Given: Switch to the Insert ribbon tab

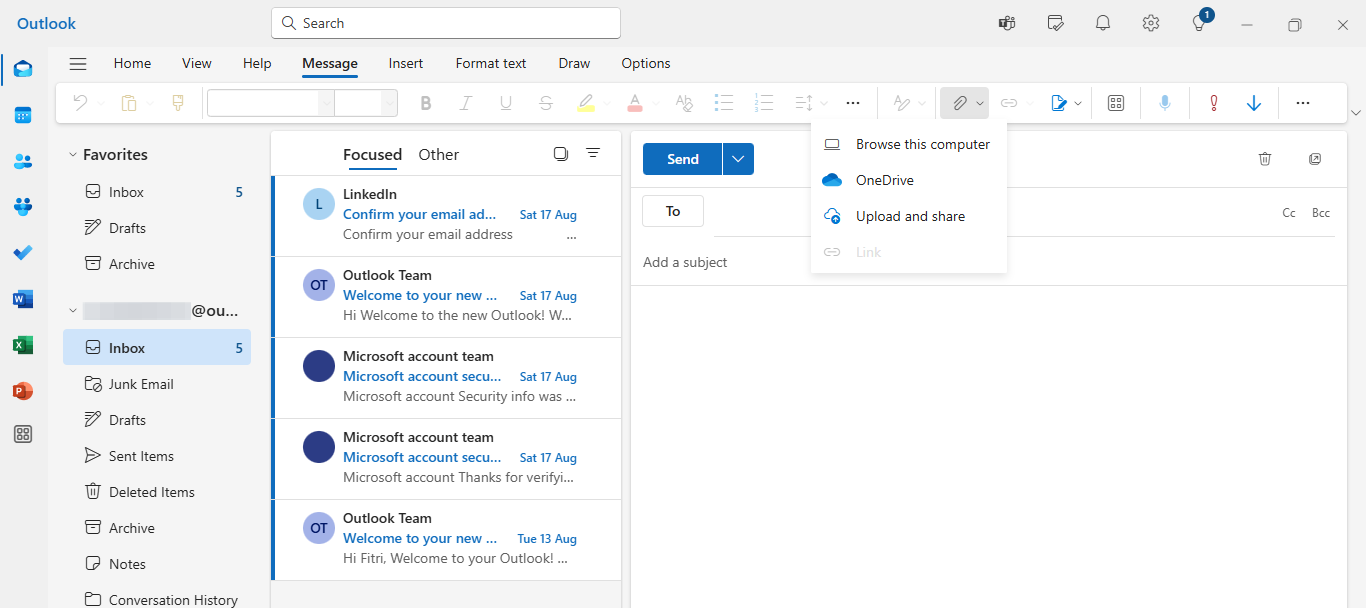Looking at the screenshot, I should [x=405, y=63].
